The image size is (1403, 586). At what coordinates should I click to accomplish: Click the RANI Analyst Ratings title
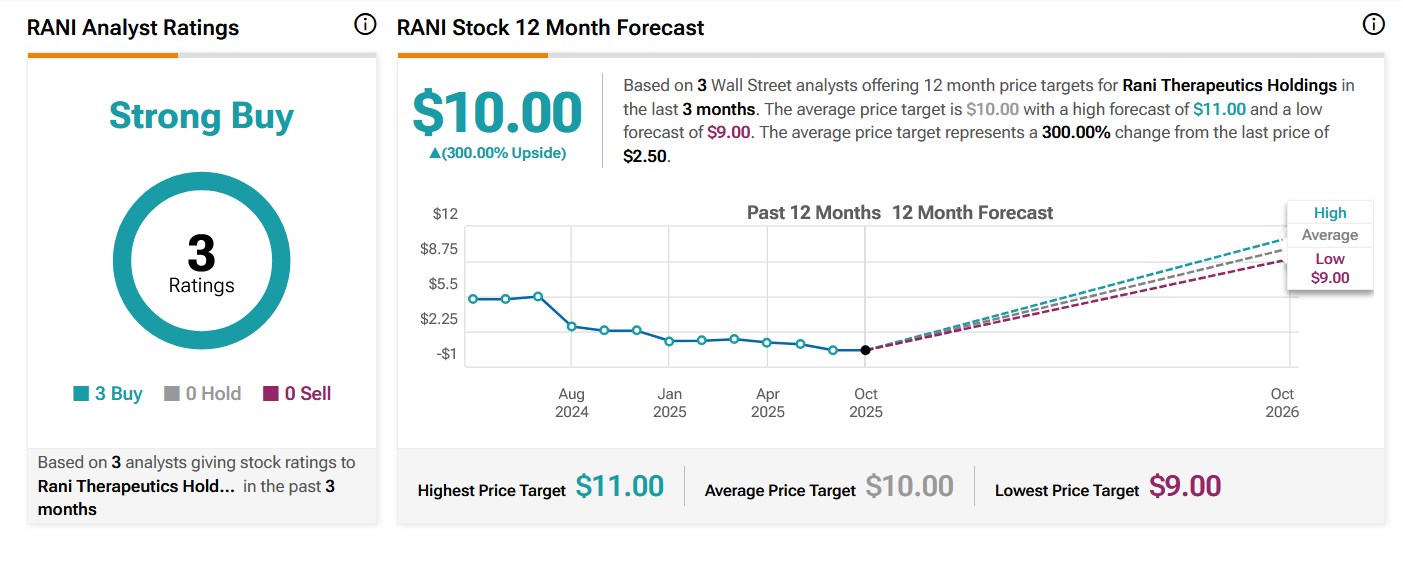tap(133, 27)
